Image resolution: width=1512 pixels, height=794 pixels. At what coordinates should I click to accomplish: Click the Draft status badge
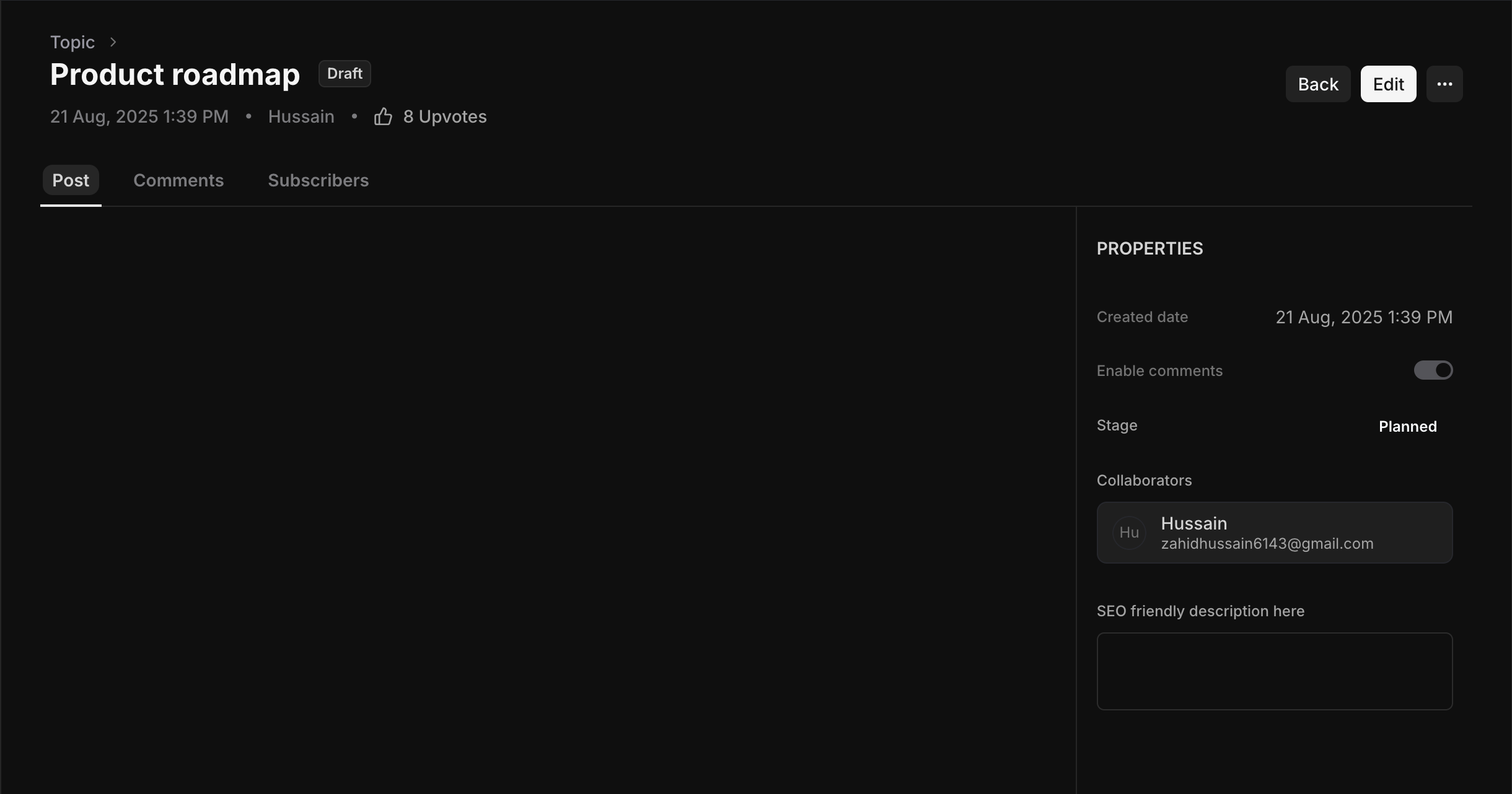click(x=345, y=74)
